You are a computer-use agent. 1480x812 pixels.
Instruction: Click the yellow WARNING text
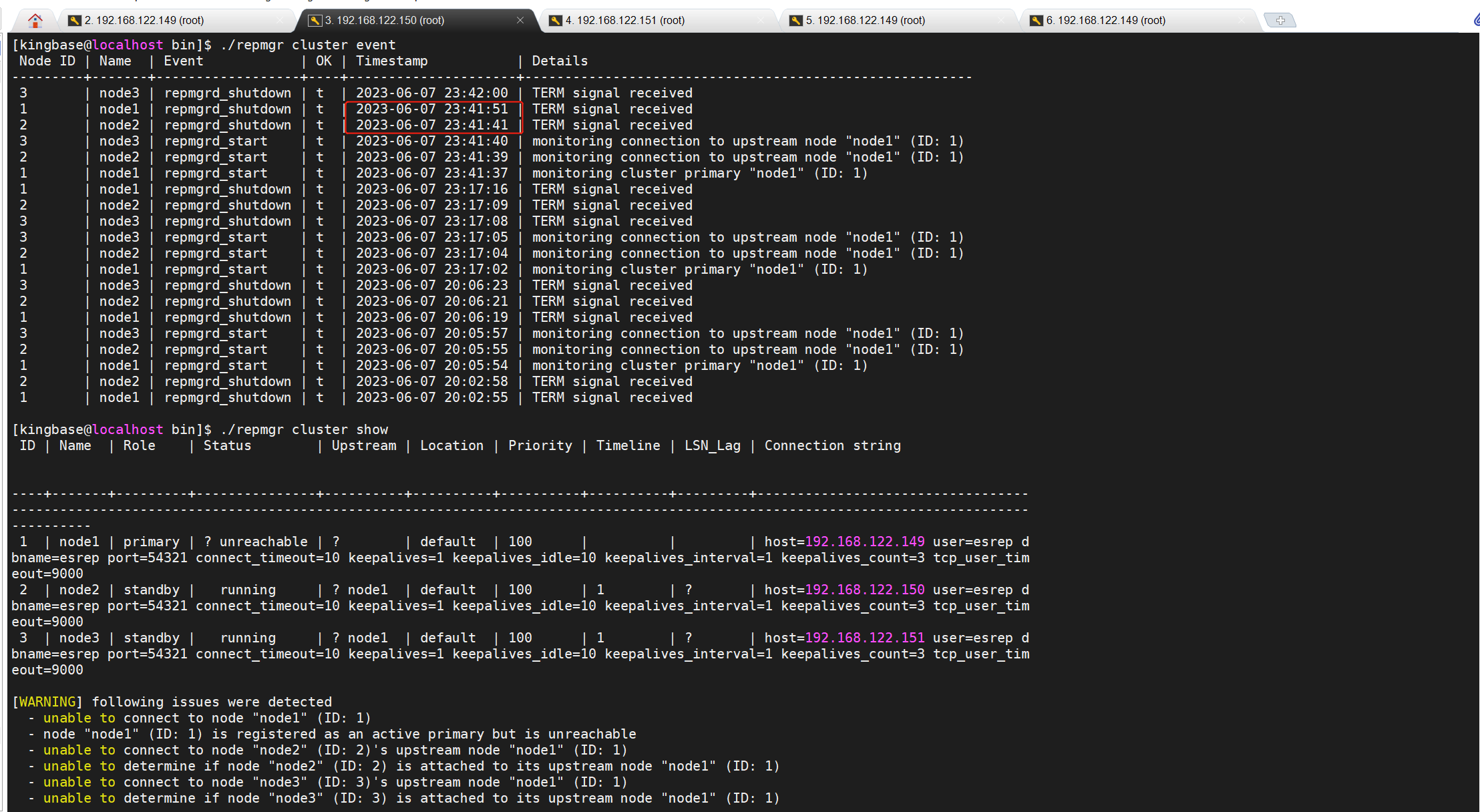tap(47, 702)
